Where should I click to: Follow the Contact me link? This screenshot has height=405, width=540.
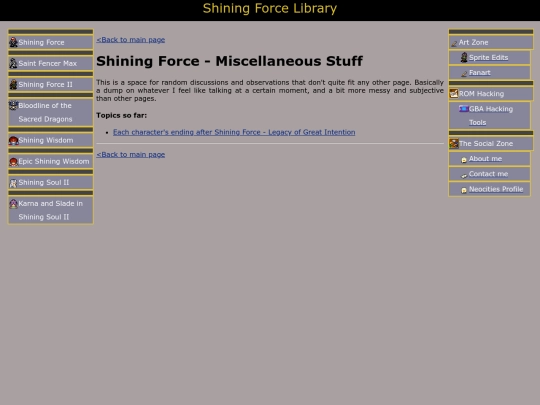pyautogui.click(x=488, y=174)
